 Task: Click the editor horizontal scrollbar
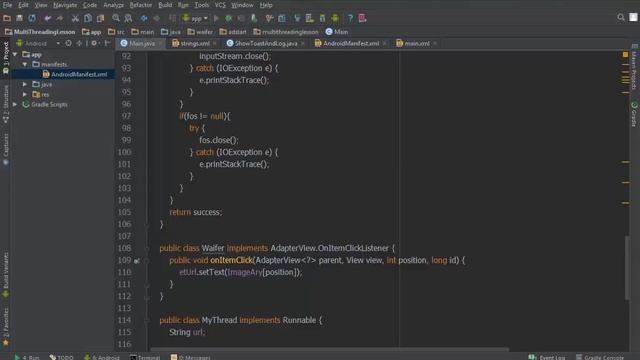(329, 349)
